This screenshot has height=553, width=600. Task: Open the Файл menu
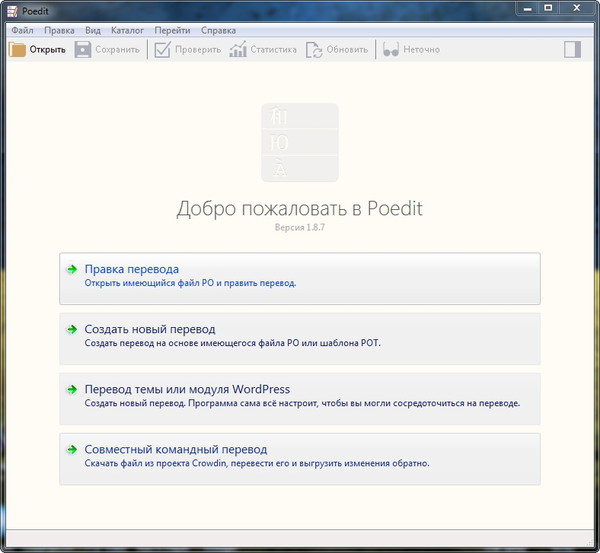(22, 30)
